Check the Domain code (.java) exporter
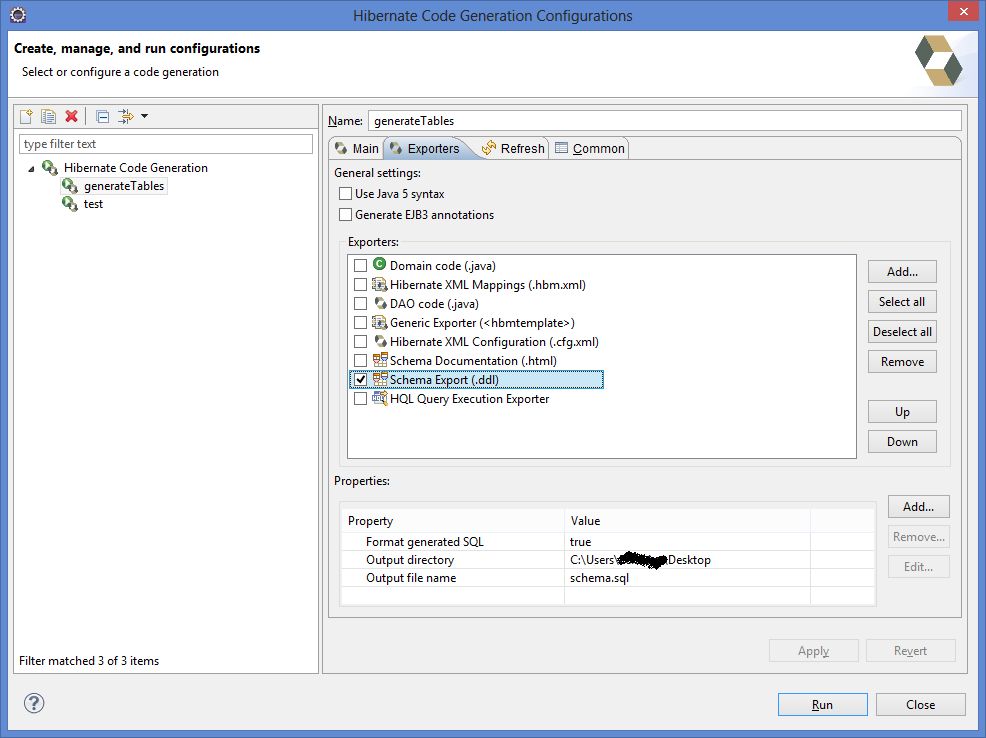The width and height of the screenshot is (986, 738). [360, 266]
